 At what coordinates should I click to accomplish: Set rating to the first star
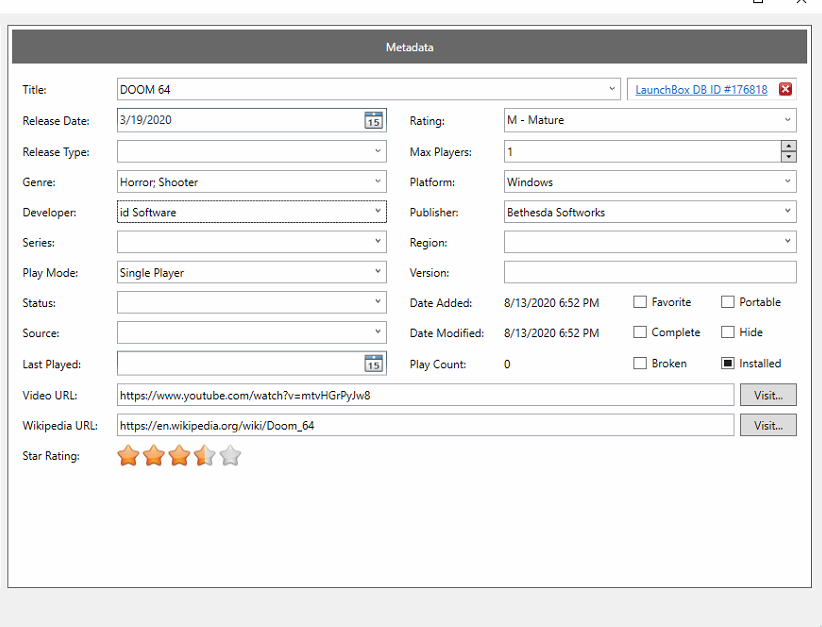tap(128, 456)
